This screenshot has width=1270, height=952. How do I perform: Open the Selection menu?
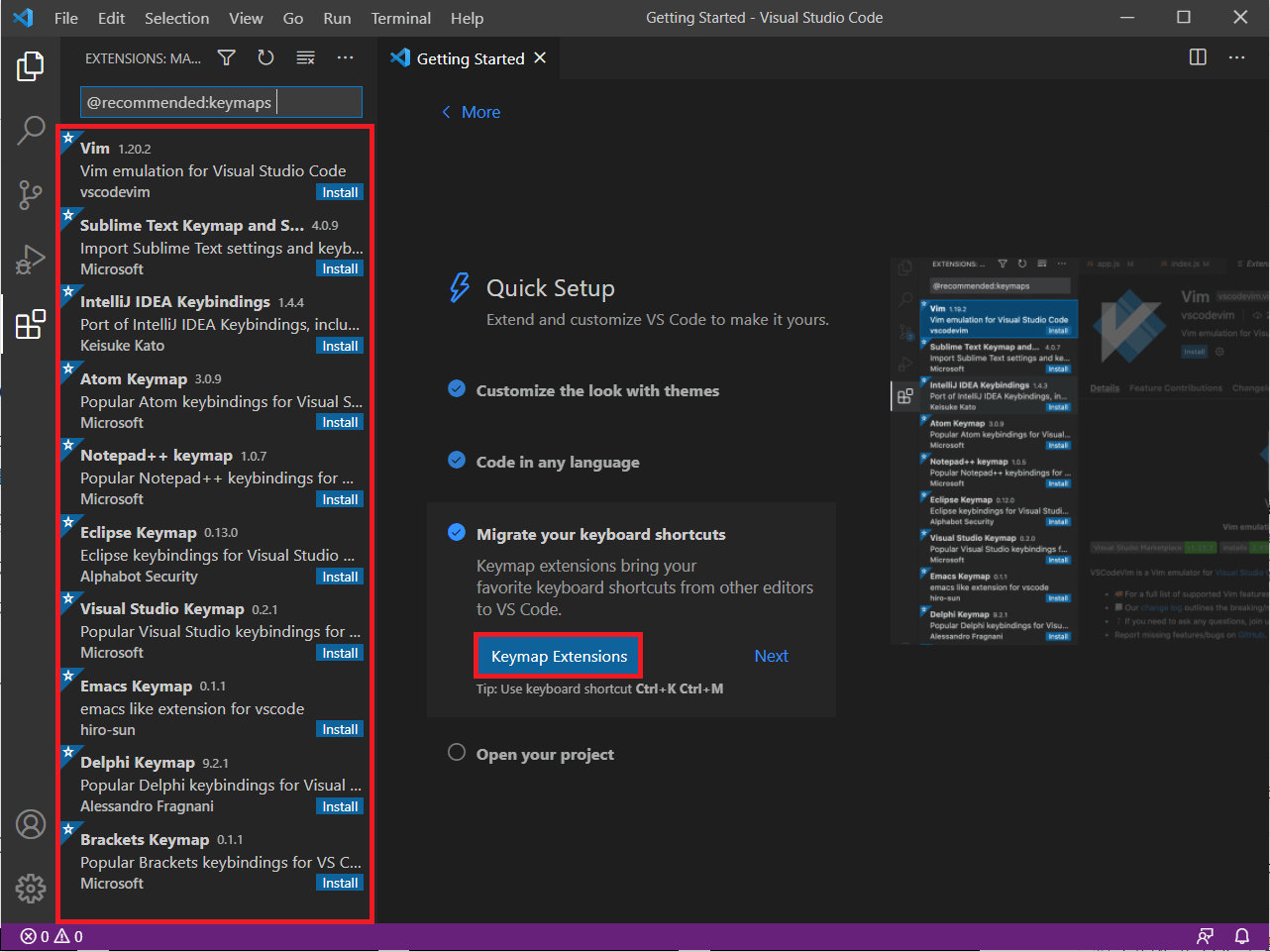(177, 18)
